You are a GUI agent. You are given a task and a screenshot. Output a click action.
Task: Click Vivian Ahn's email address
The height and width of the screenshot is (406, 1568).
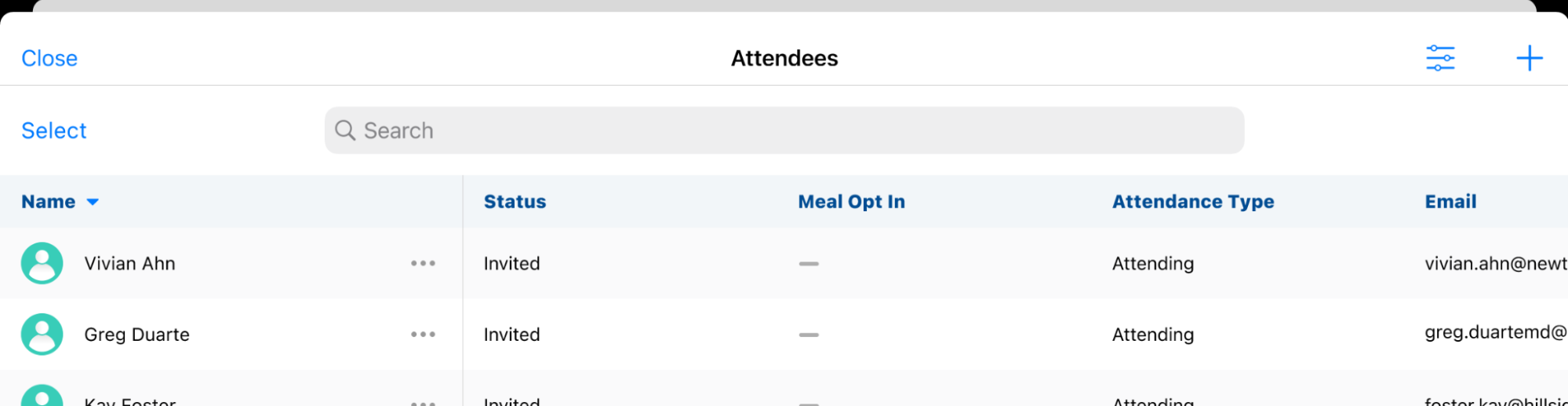click(1495, 263)
